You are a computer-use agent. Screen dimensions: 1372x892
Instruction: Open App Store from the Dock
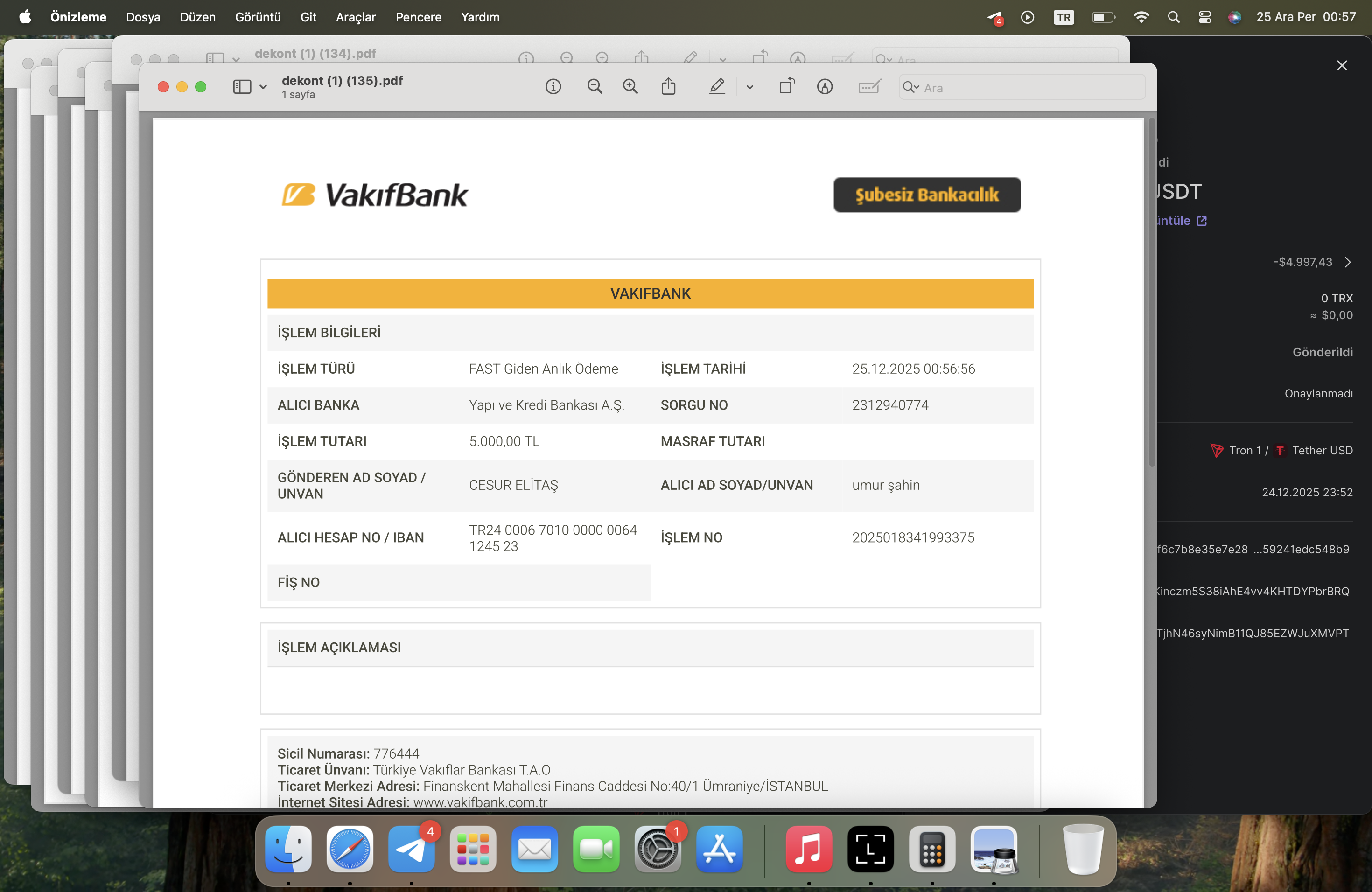[x=720, y=850]
